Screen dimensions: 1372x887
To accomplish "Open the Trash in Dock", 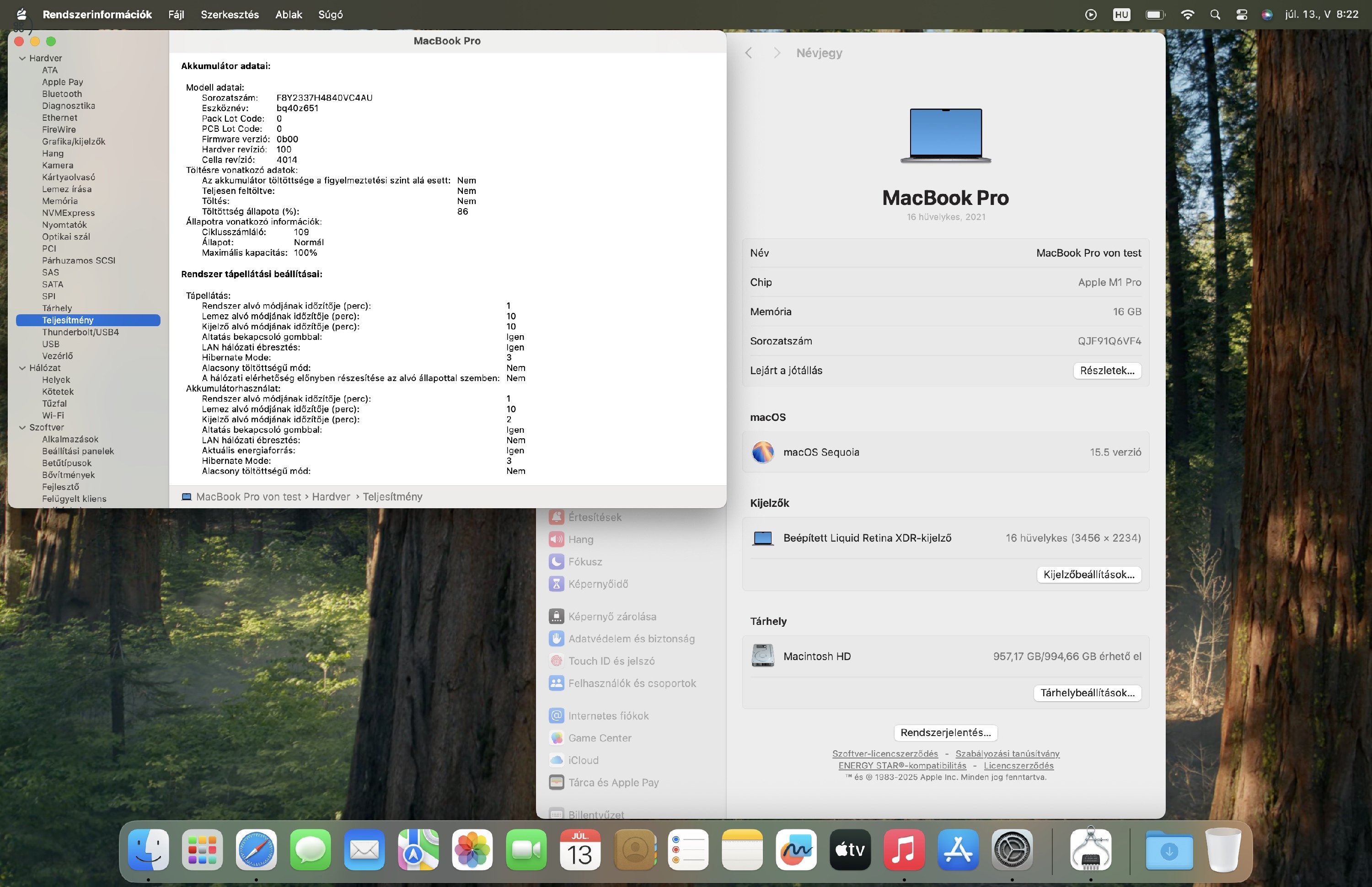I will point(1223,849).
